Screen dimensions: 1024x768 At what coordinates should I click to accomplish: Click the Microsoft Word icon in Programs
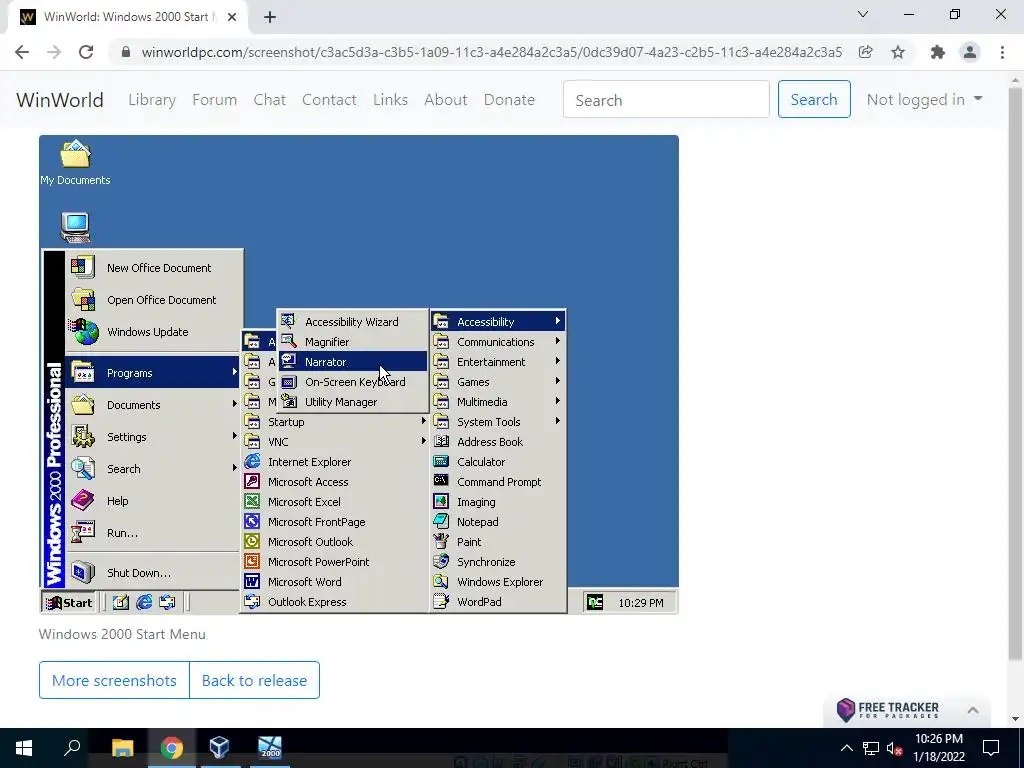(x=252, y=581)
